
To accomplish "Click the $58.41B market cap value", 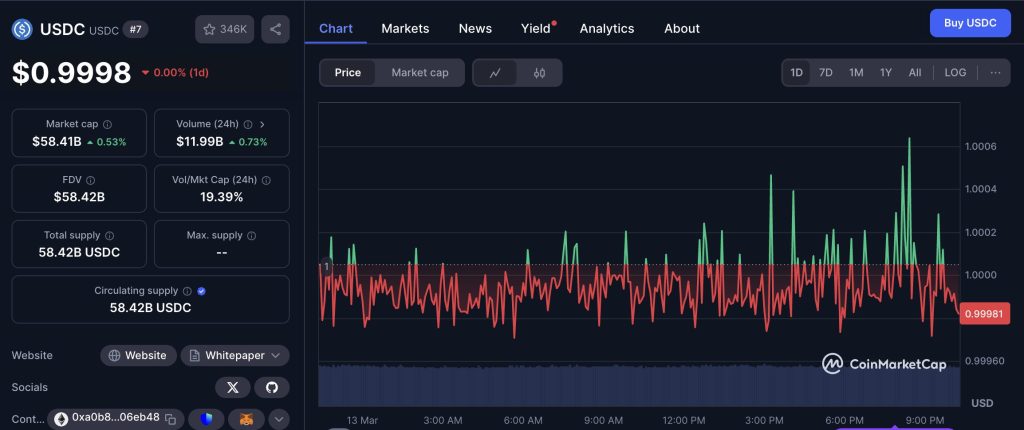I will (57, 141).
